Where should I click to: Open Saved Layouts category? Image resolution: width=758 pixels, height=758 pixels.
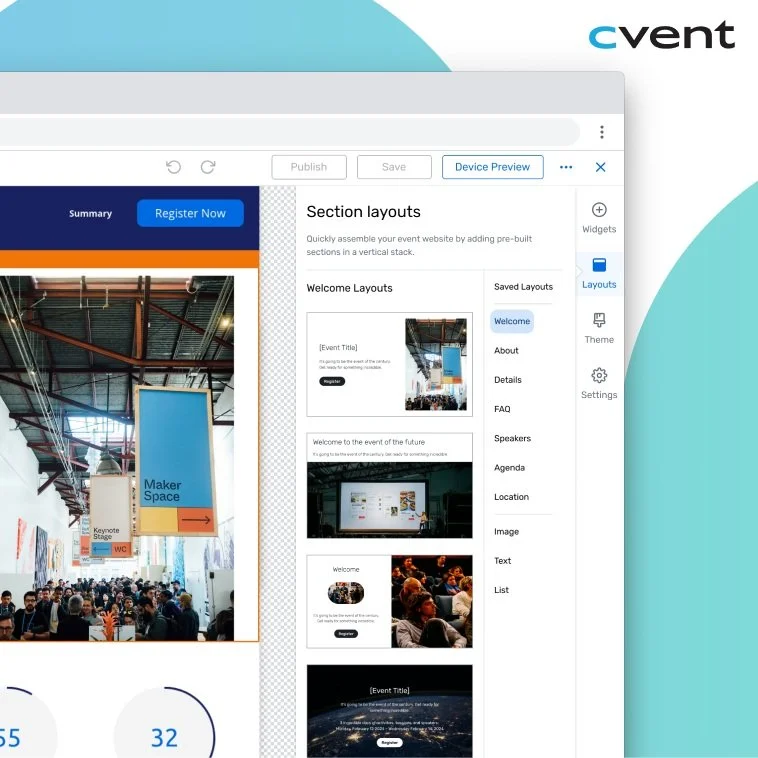523,287
